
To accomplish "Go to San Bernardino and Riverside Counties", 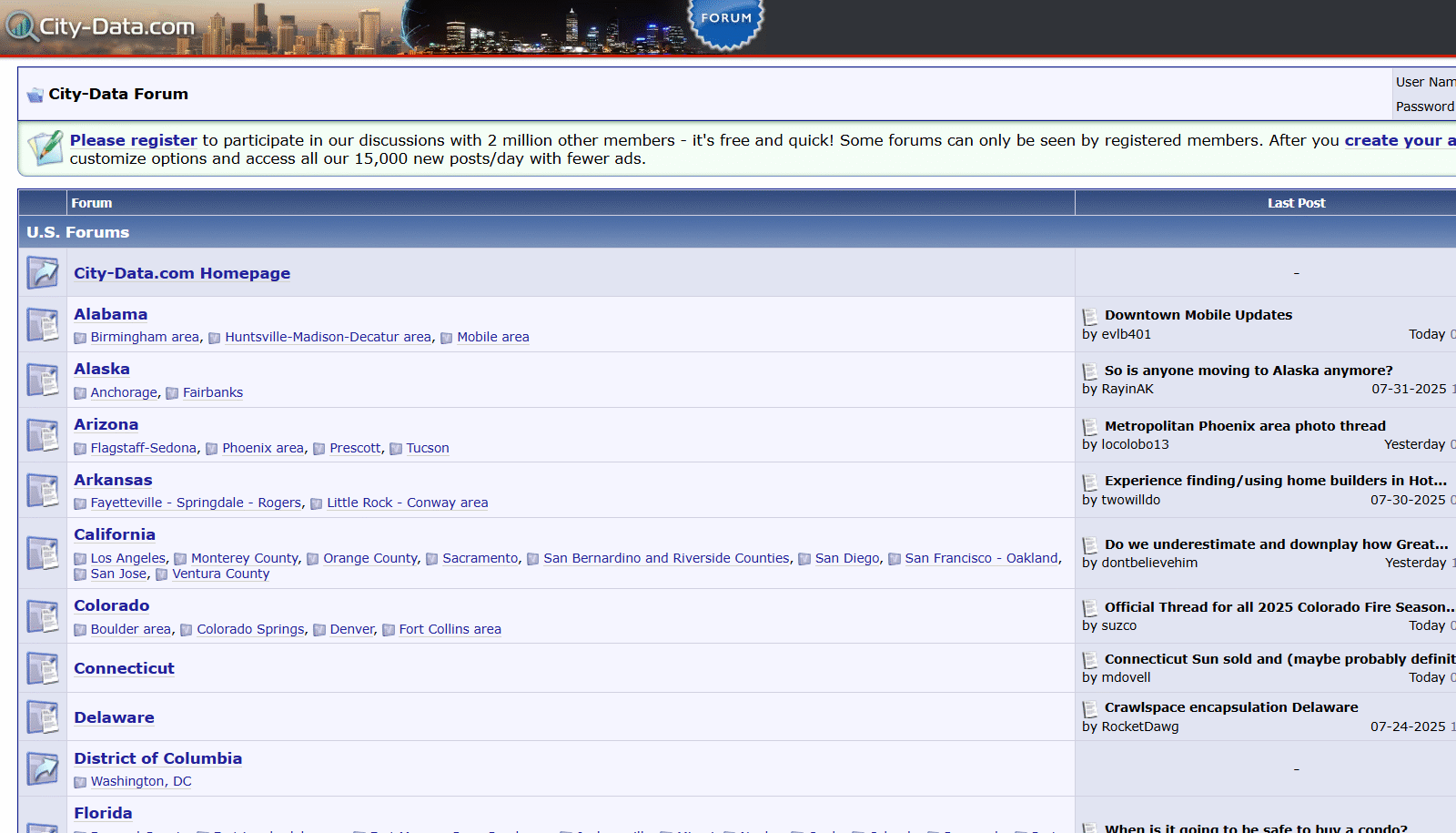I will [667, 558].
